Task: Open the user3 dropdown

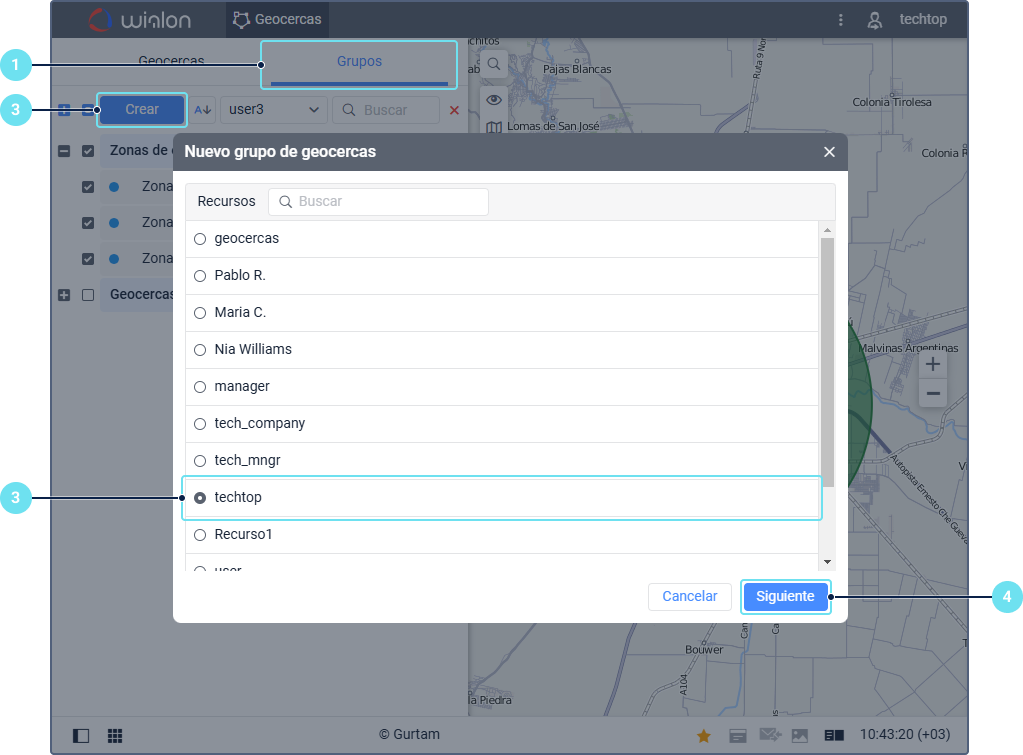Action: [274, 109]
